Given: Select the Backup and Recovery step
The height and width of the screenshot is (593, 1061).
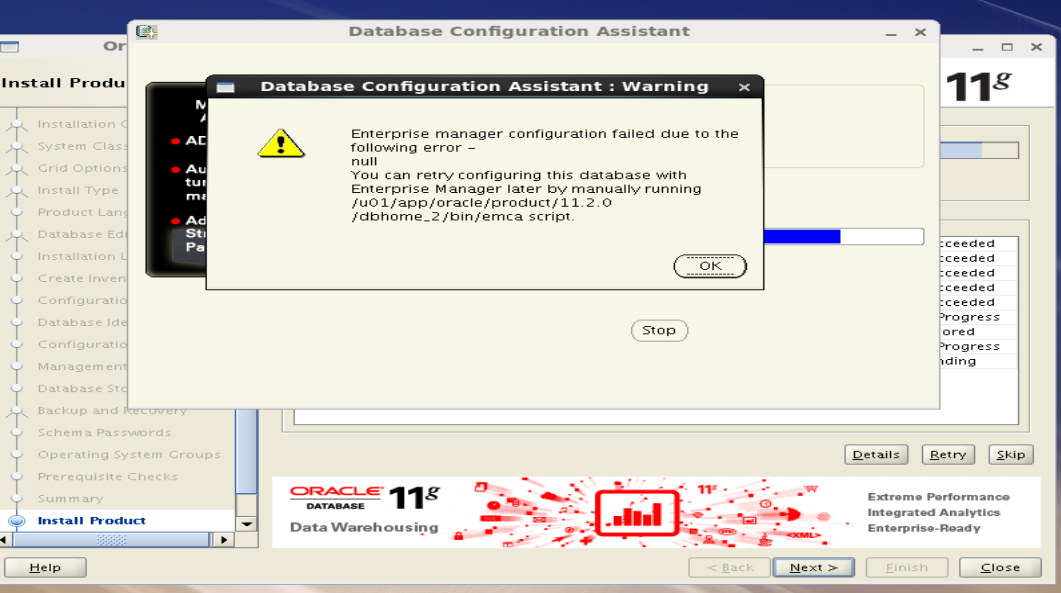Looking at the screenshot, I should tap(112, 410).
